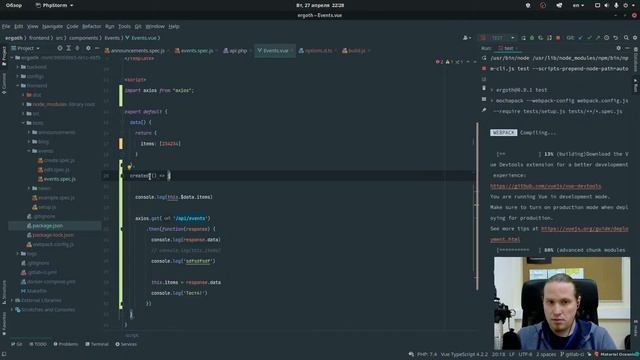Click the Git rollback arrow icon
This screenshot has height=360, width=640.
click(x=616, y=38)
